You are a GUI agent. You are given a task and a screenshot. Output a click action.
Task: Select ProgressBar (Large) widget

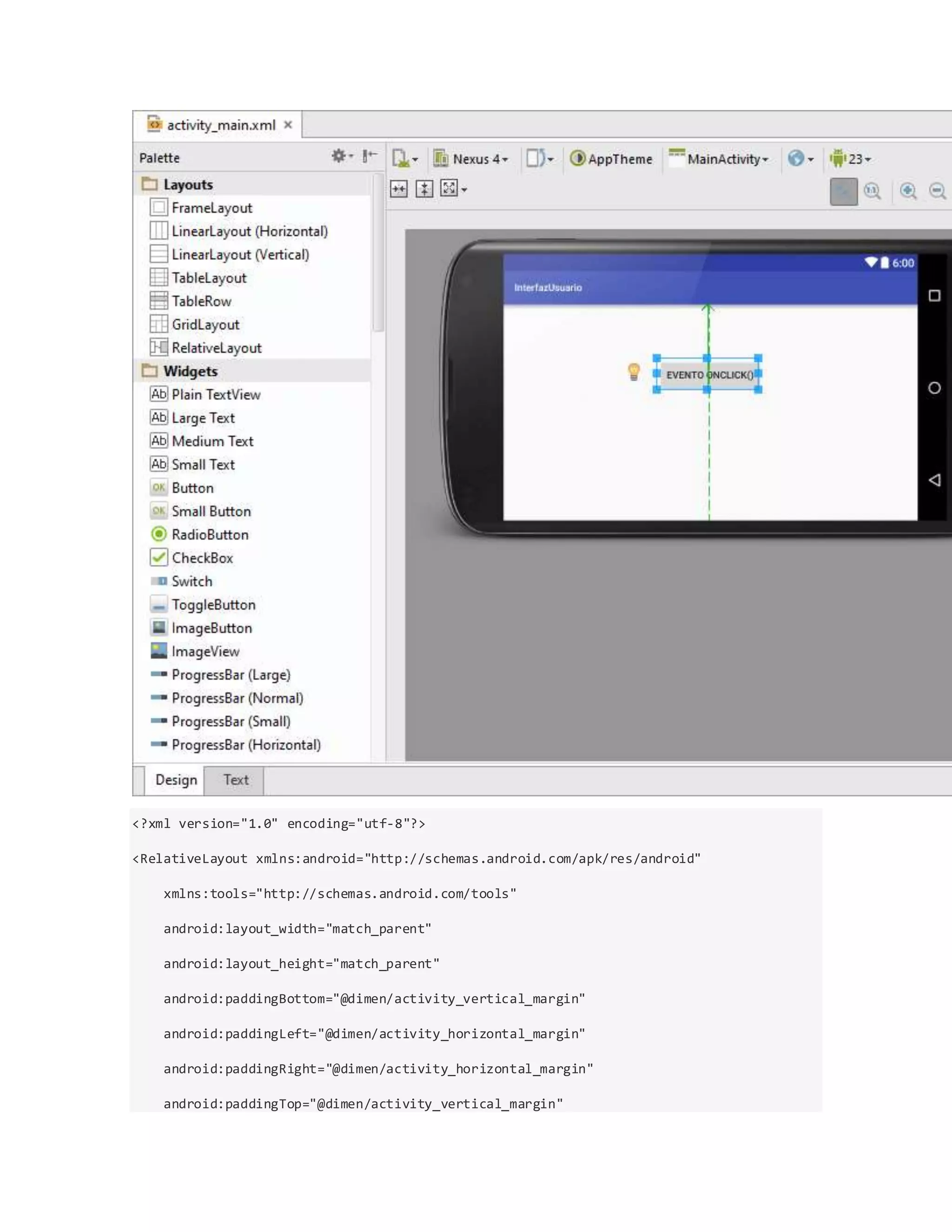[x=220, y=675]
